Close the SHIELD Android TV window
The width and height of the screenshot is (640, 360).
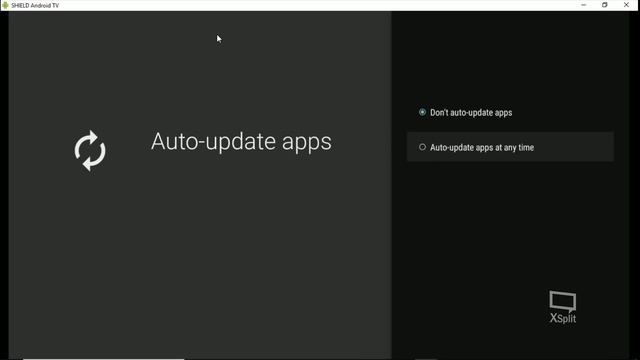click(627, 5)
